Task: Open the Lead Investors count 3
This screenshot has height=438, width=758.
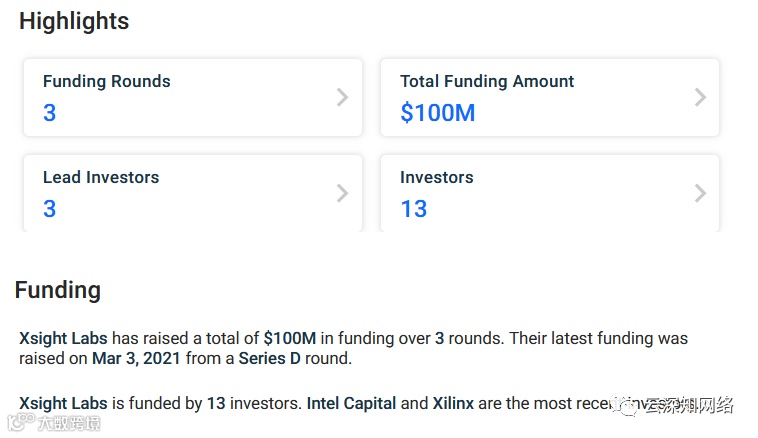Action: tap(50, 209)
